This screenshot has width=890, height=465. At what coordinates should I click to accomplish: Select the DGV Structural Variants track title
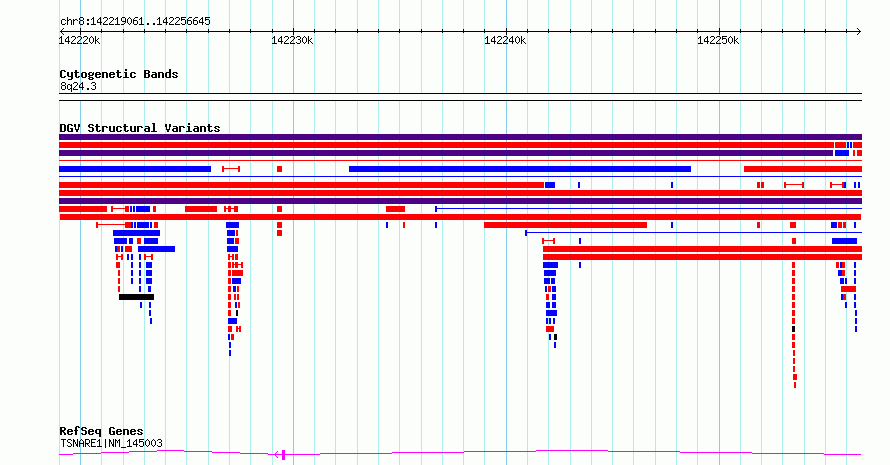pyautogui.click(x=140, y=128)
